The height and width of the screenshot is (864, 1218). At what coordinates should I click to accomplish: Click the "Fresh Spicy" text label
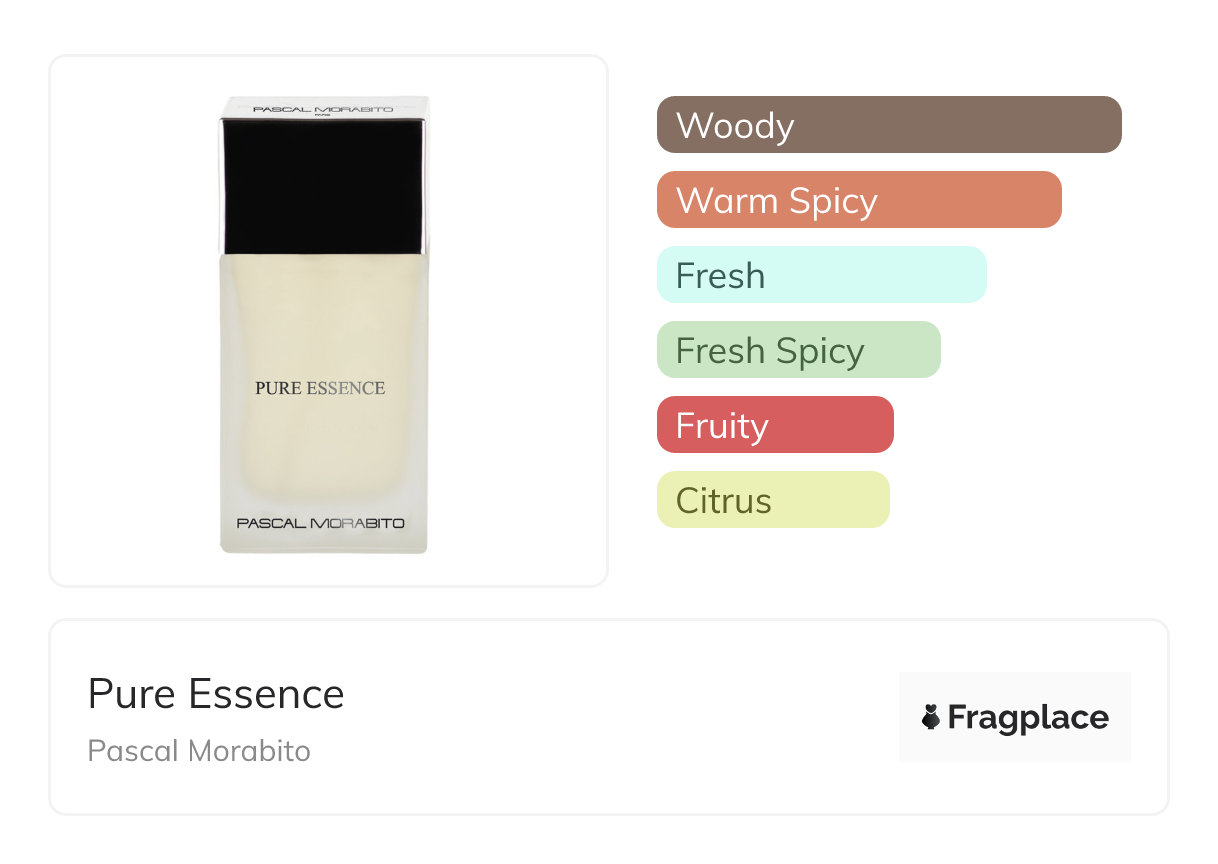tap(770, 351)
